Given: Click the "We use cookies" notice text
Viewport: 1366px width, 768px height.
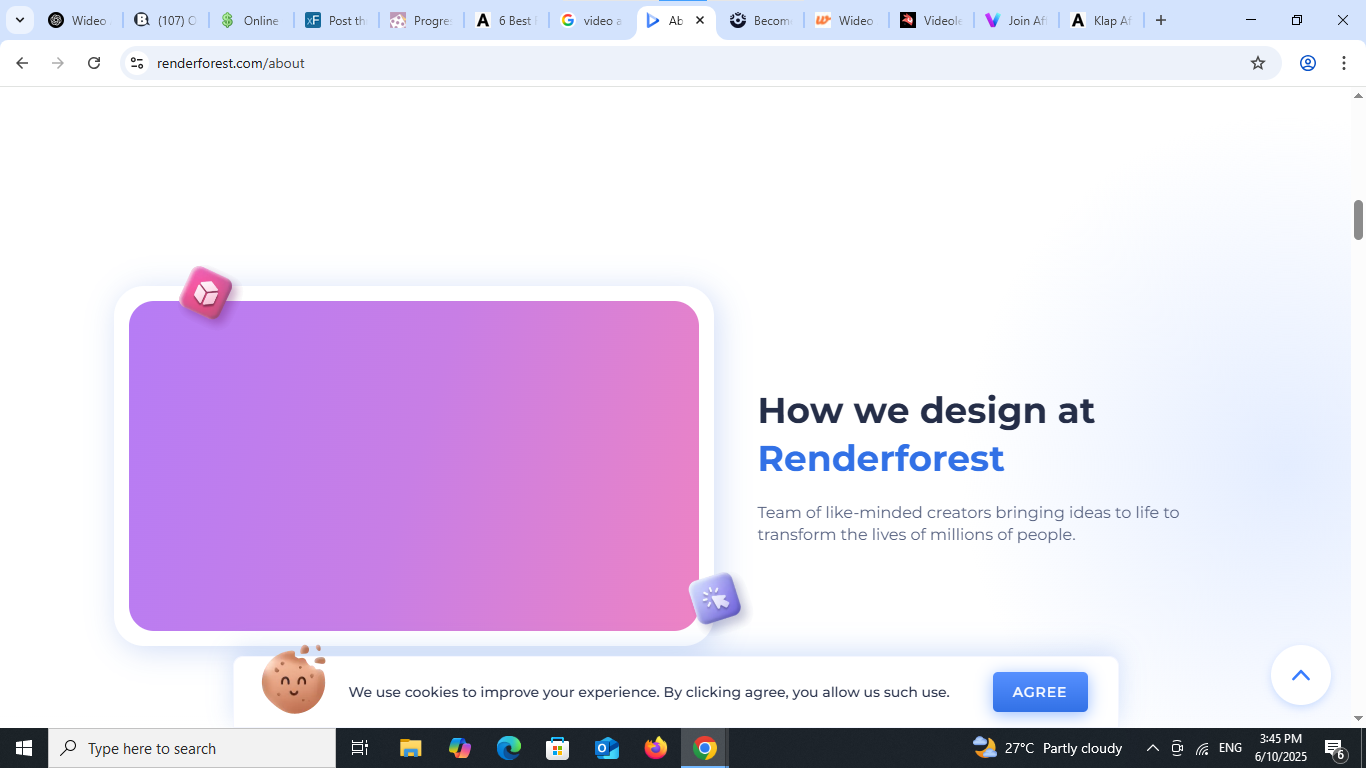Looking at the screenshot, I should (649, 692).
